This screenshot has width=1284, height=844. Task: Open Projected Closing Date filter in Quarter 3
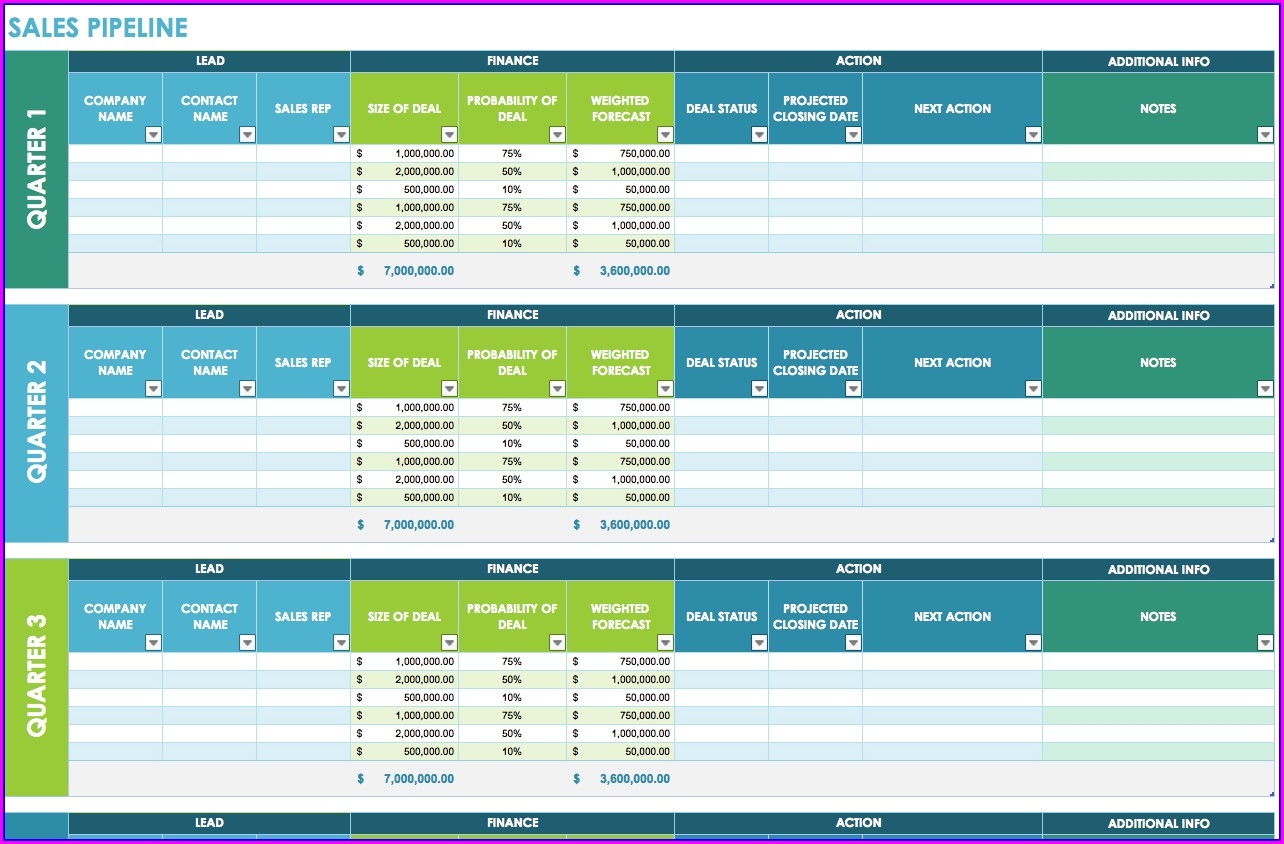tap(853, 643)
